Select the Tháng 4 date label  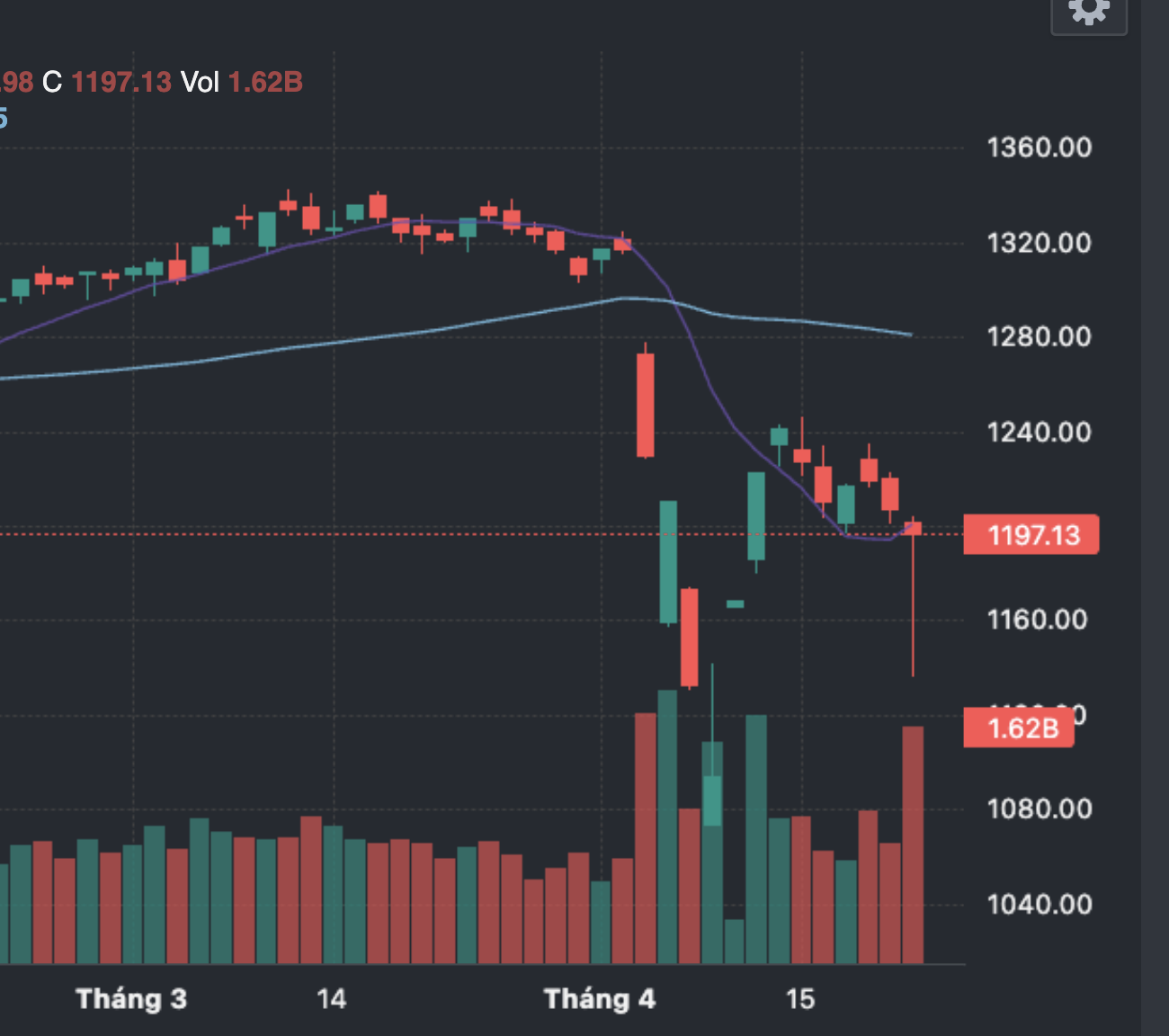[600, 999]
